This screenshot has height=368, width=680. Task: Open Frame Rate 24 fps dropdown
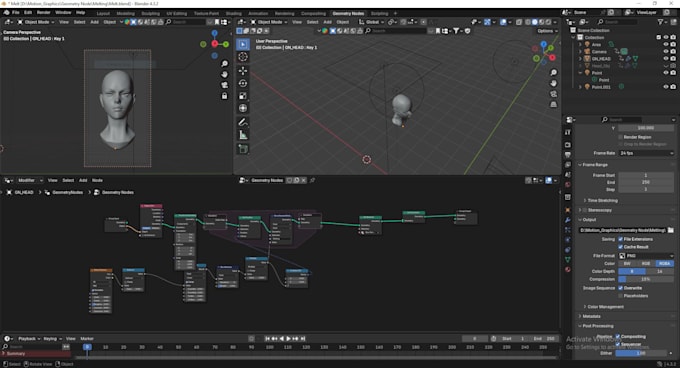(x=646, y=153)
